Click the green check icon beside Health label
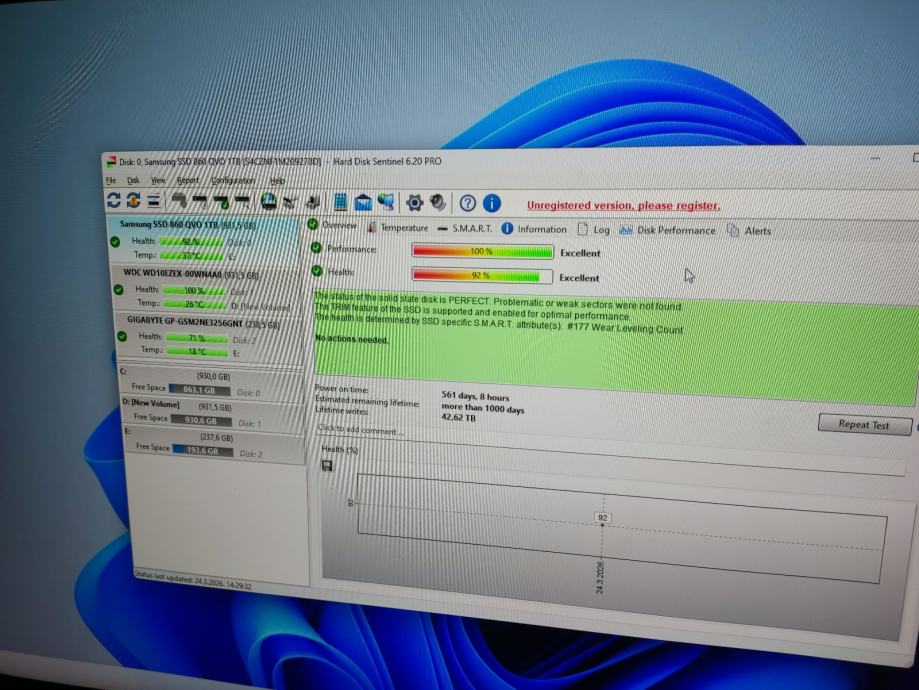Image resolution: width=919 pixels, height=690 pixels. point(317,271)
